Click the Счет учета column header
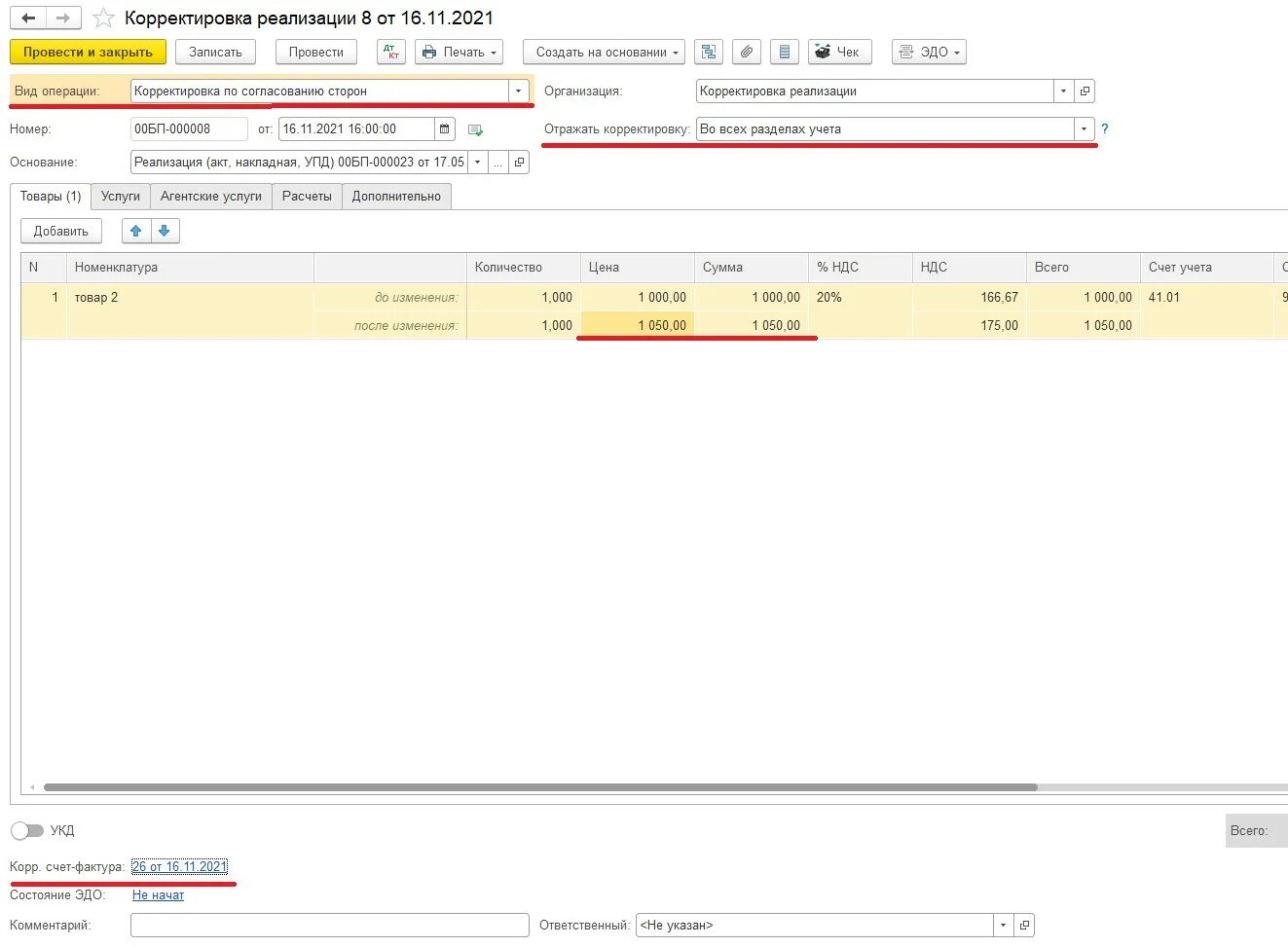The height and width of the screenshot is (947, 1288). tap(1206, 267)
